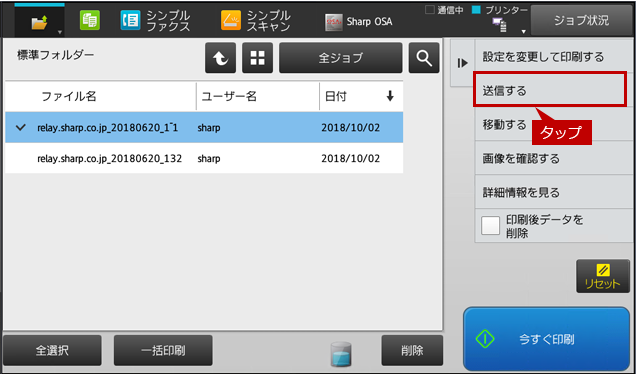Expand the printer status dropdown arrow
636x374 pixels.
(523, 32)
